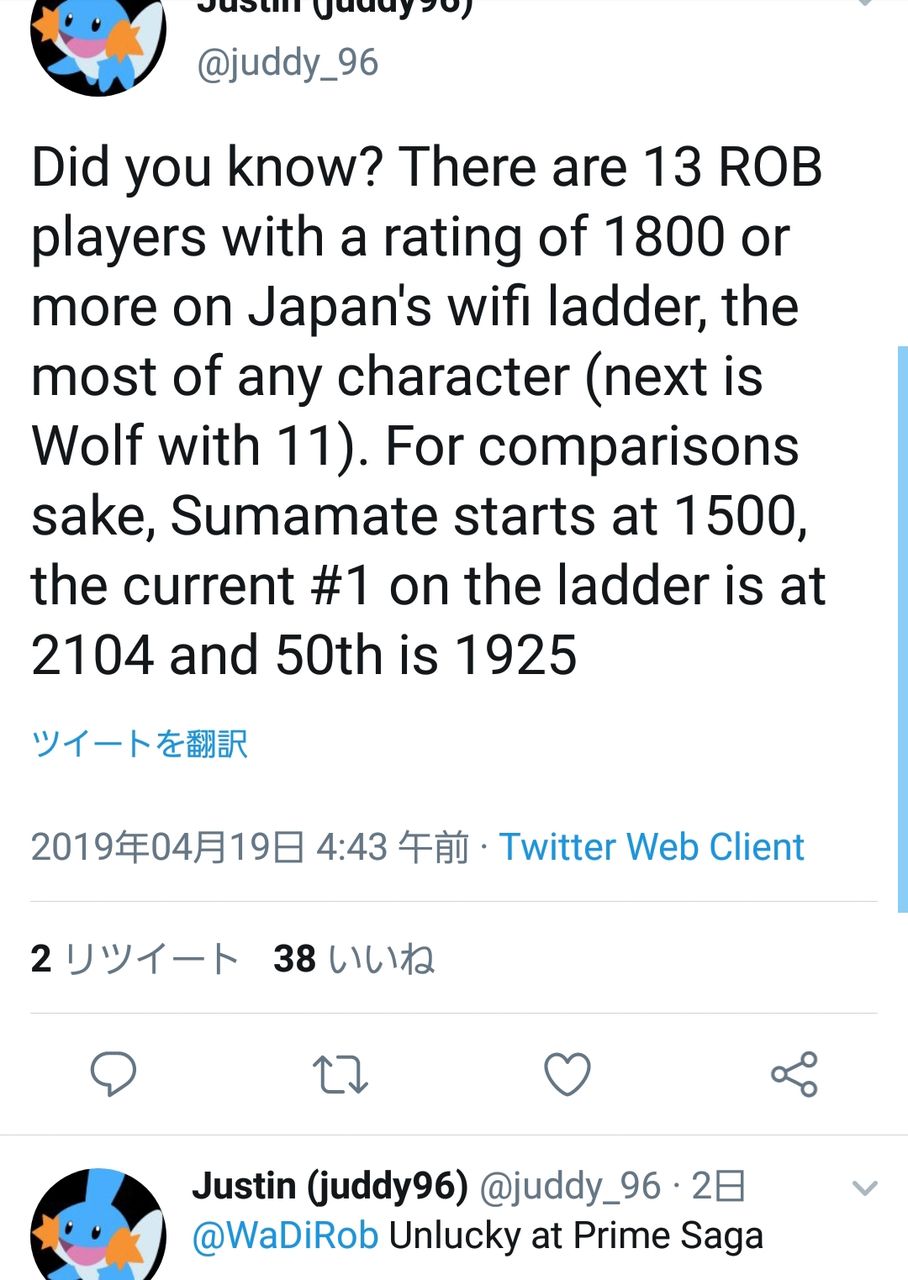Click the @juddy_96 handle under the header
Viewport: 908px width, 1280px height.
(288, 63)
